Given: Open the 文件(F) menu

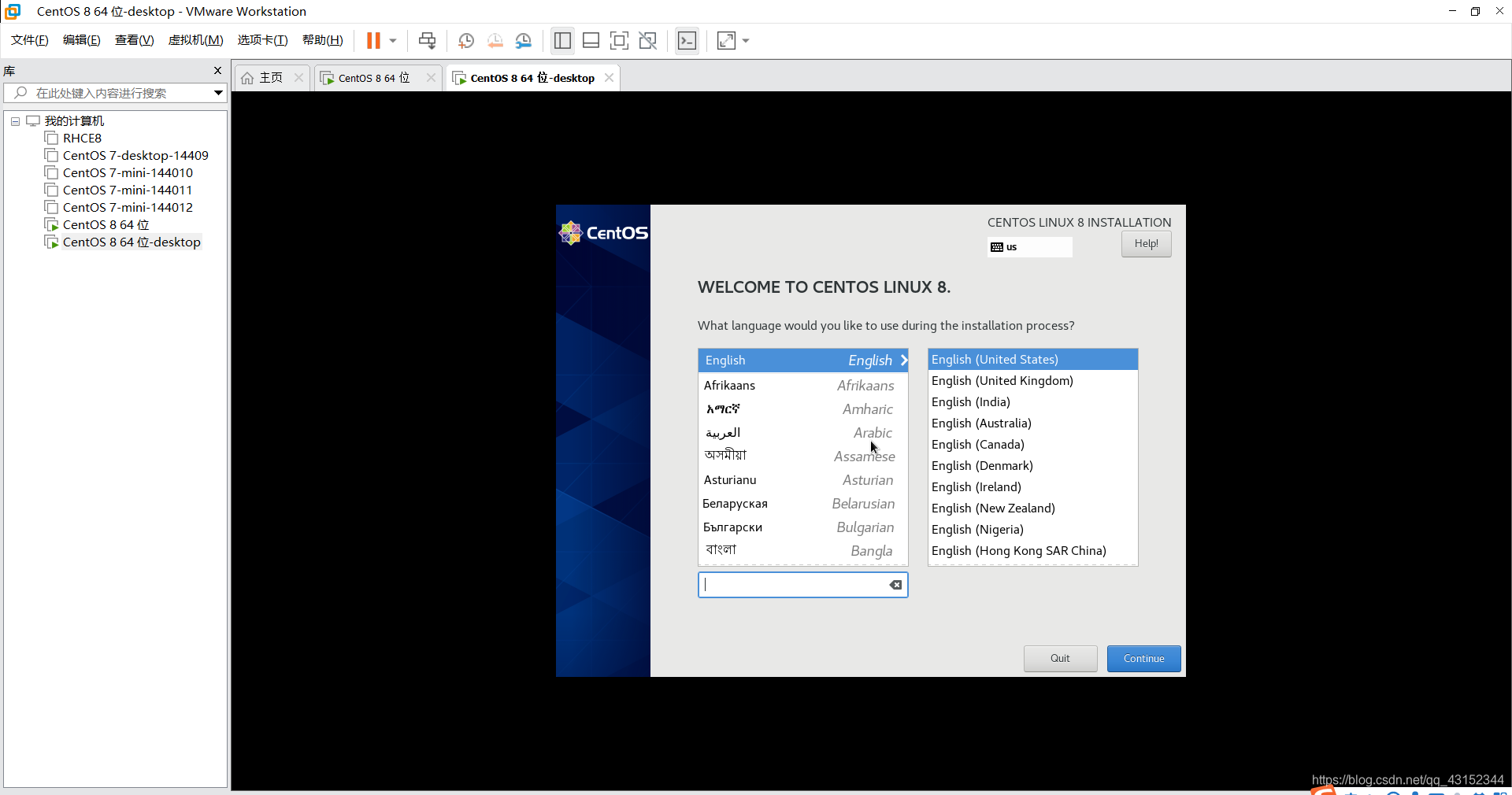Looking at the screenshot, I should click(x=30, y=40).
